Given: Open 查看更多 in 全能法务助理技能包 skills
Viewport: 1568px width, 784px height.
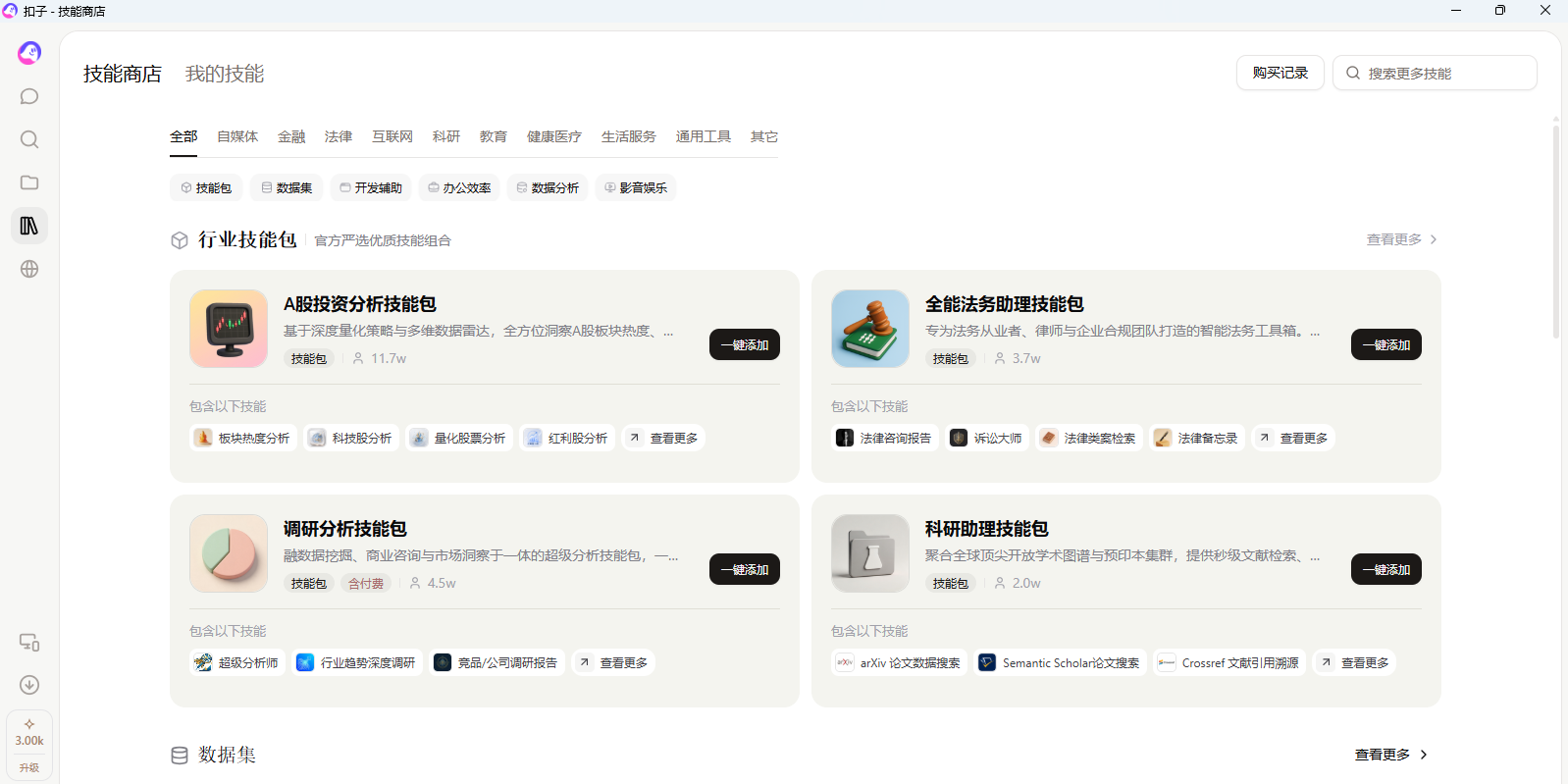Looking at the screenshot, I should click(1294, 438).
